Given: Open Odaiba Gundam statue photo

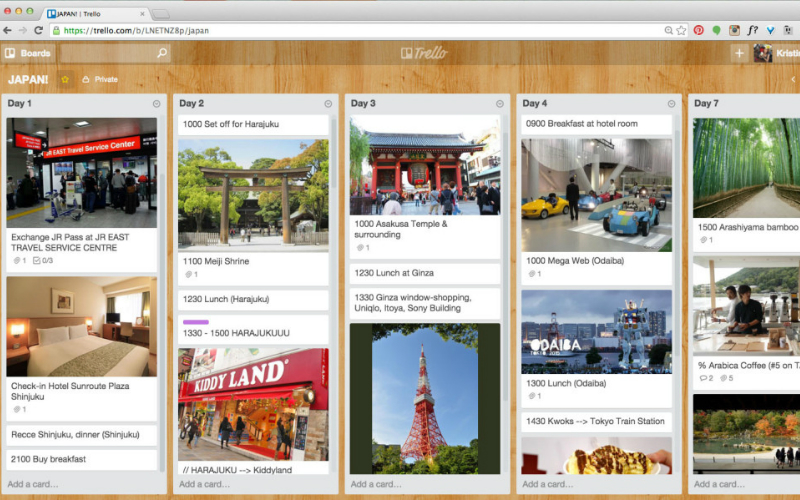Looking at the screenshot, I should 596,332.
